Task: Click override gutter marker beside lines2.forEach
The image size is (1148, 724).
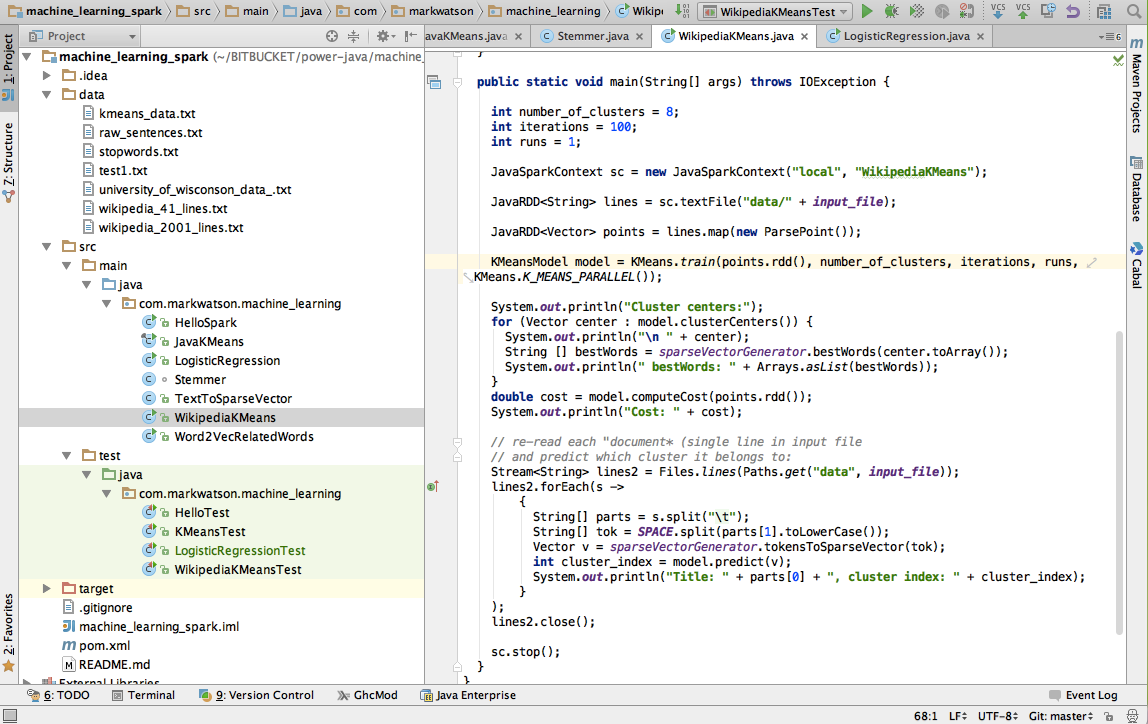Action: pyautogui.click(x=433, y=486)
